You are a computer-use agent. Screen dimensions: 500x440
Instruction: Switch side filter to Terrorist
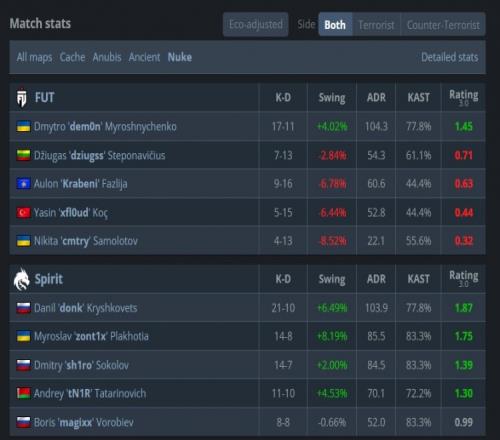[376, 24]
